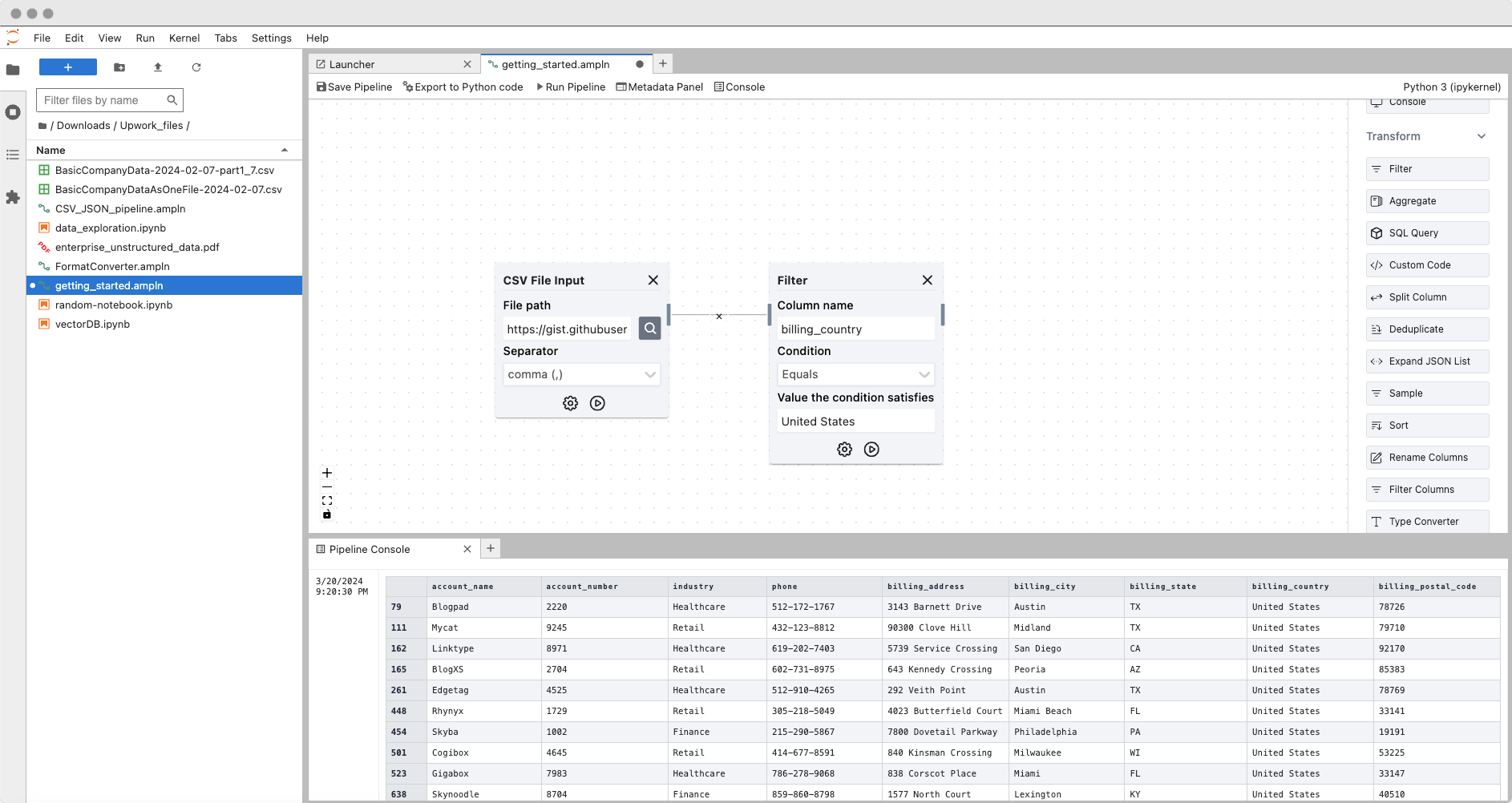Click the file path search magnifier button
The image size is (1512, 803).
coord(650,329)
